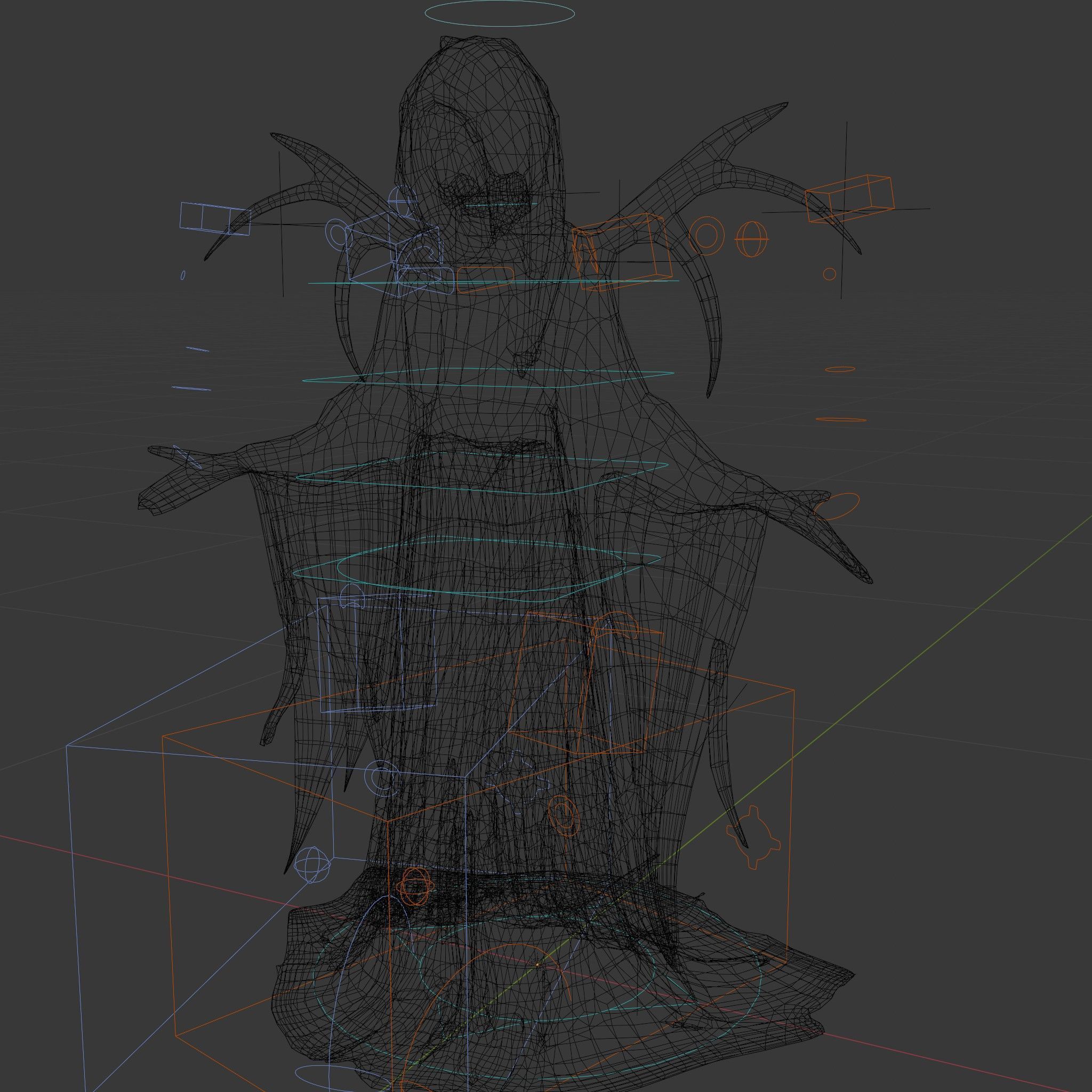Select the blue double-ring control in lower skirt
This screenshot has width=1092, height=1092.
click(383, 778)
